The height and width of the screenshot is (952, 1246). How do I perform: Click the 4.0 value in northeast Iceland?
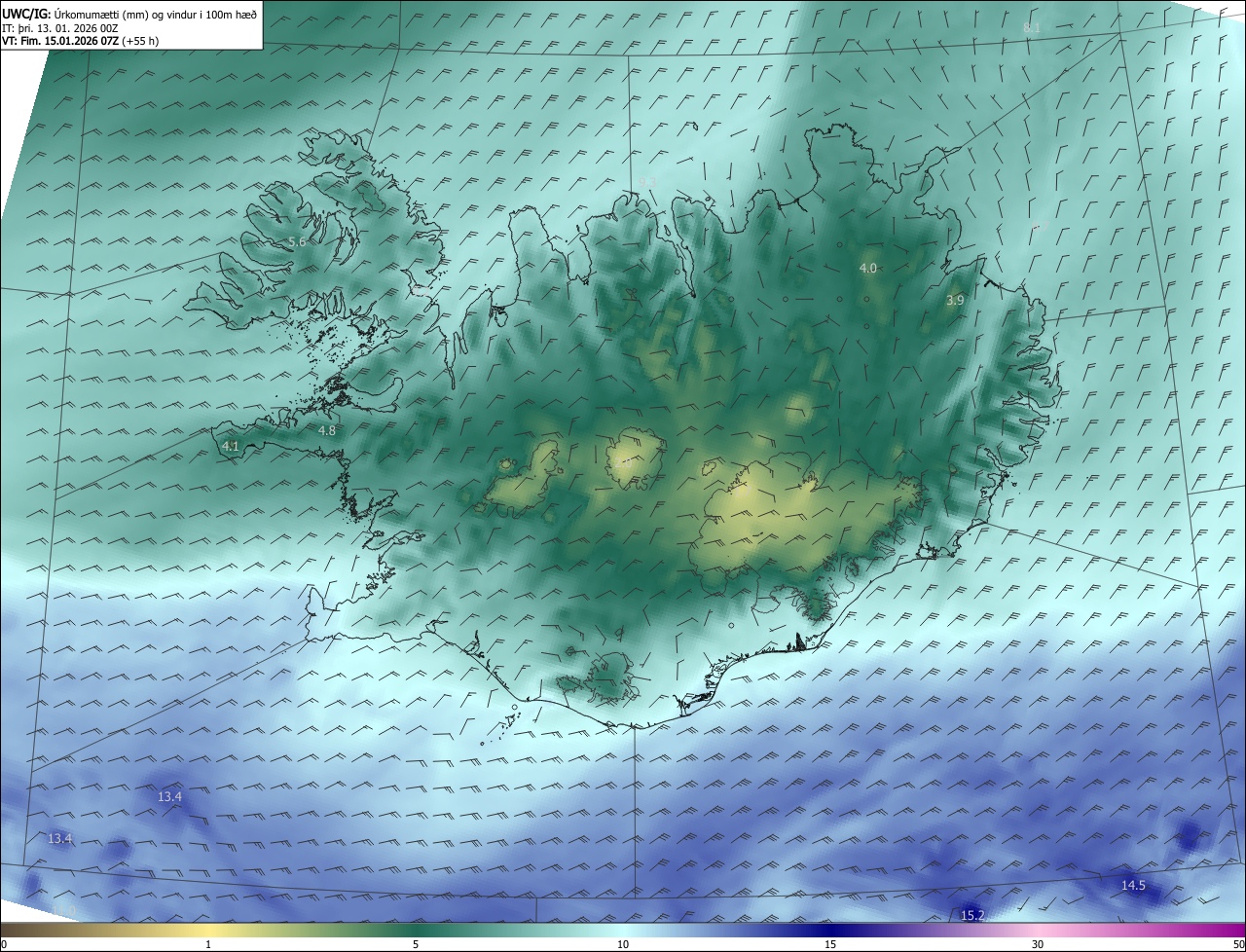tap(868, 268)
